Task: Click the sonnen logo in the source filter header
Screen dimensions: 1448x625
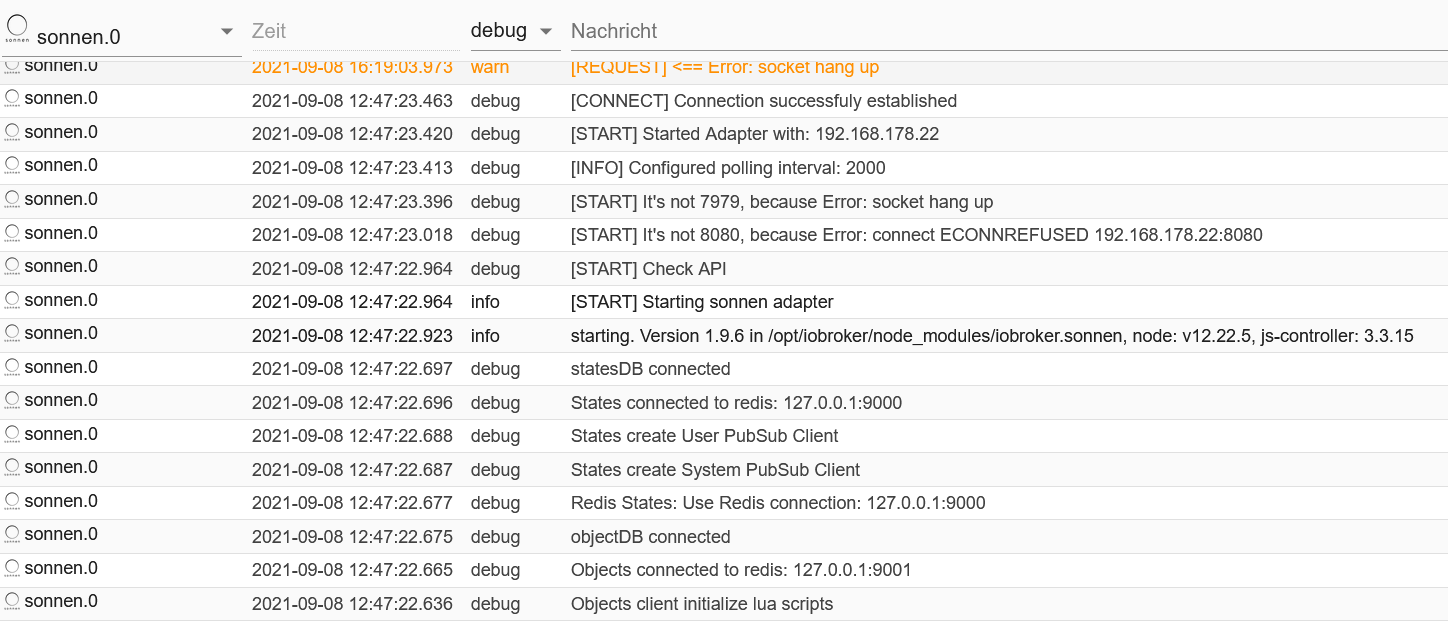Action: point(17,29)
